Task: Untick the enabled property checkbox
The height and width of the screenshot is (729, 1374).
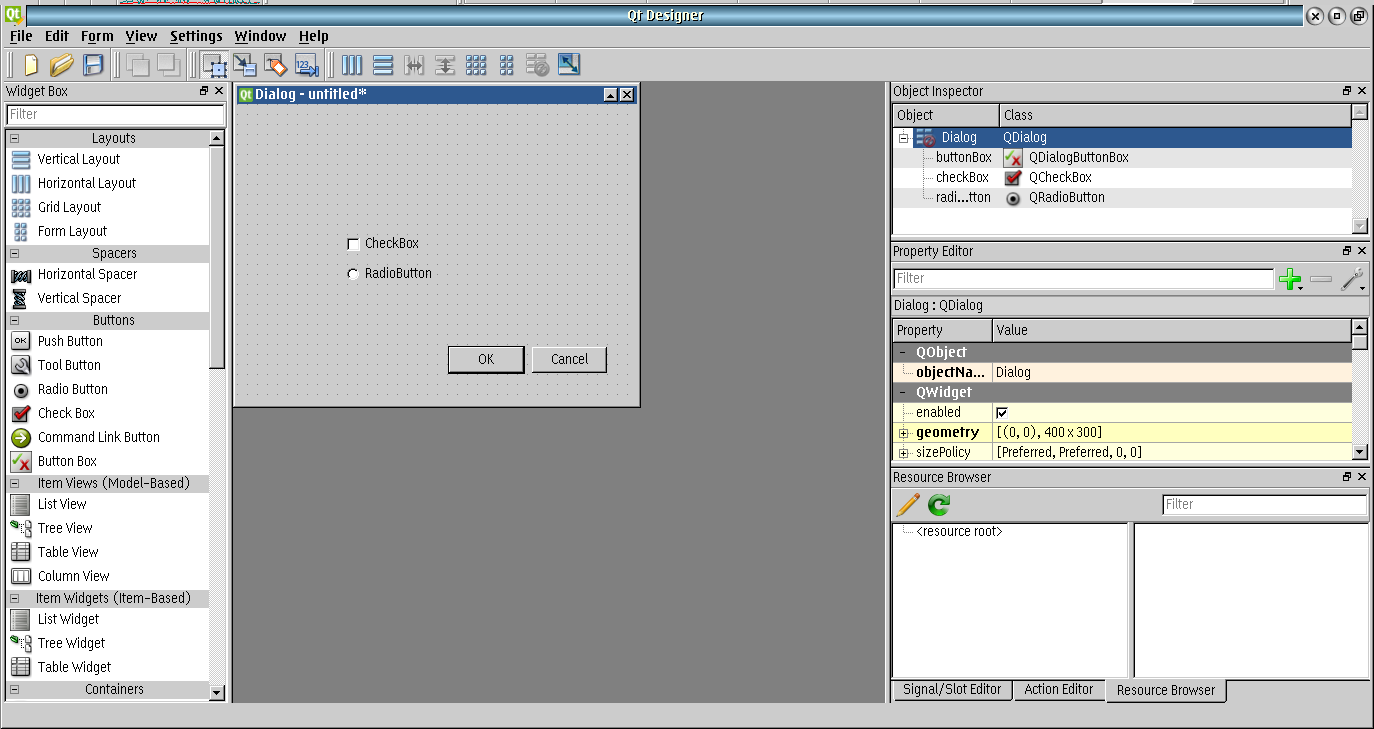Action: (x=1002, y=413)
